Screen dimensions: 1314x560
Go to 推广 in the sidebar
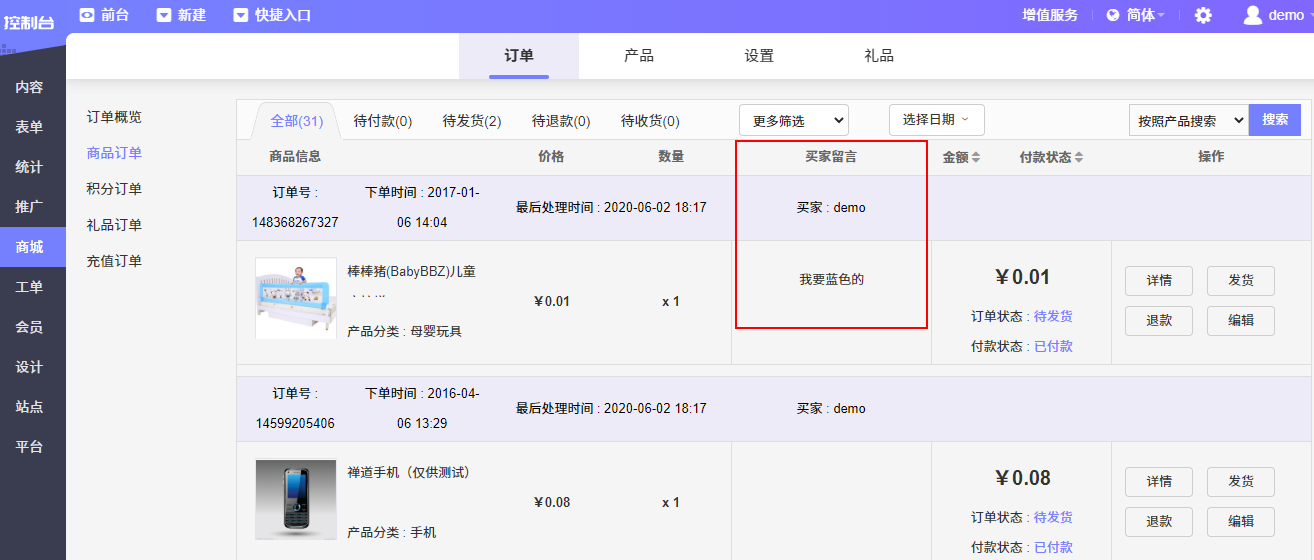coord(29,207)
